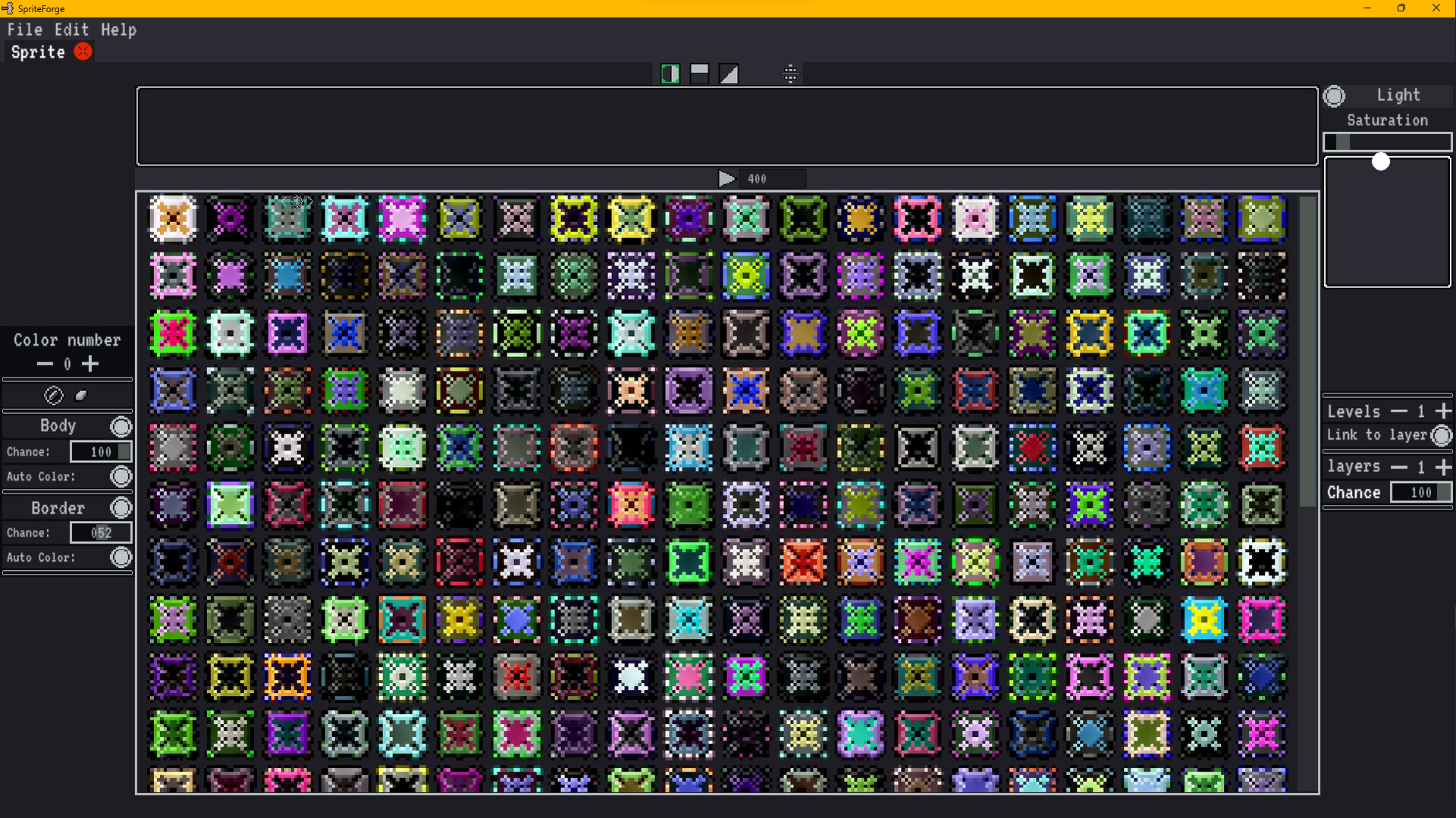Click the sprite count field showing 400
Viewport: 1456px width, 818px height.
coord(773,179)
